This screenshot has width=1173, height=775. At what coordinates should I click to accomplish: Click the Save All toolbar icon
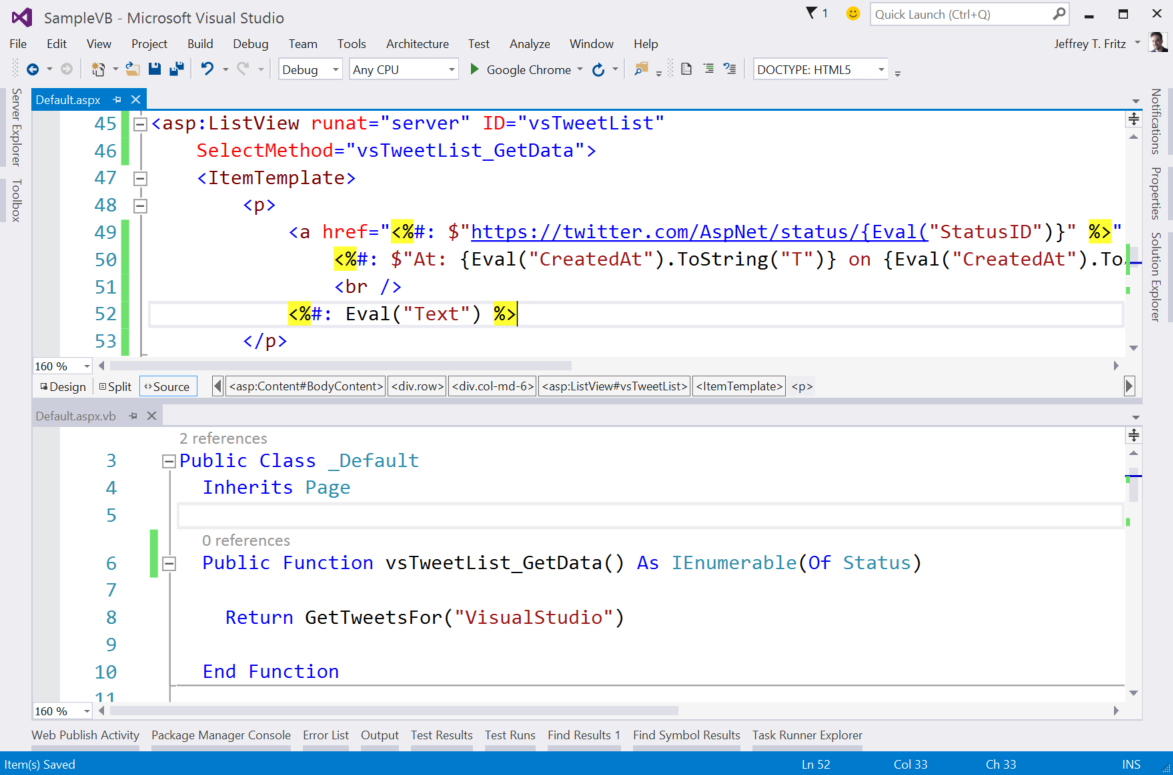click(x=175, y=68)
